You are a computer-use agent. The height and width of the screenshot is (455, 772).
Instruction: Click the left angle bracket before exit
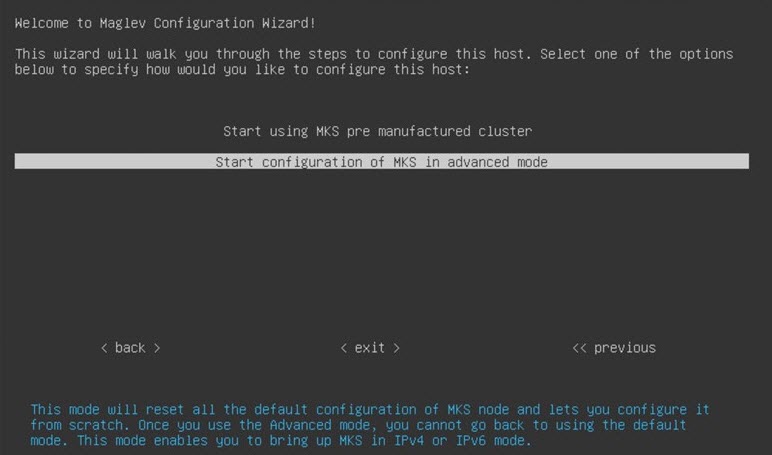(x=344, y=348)
